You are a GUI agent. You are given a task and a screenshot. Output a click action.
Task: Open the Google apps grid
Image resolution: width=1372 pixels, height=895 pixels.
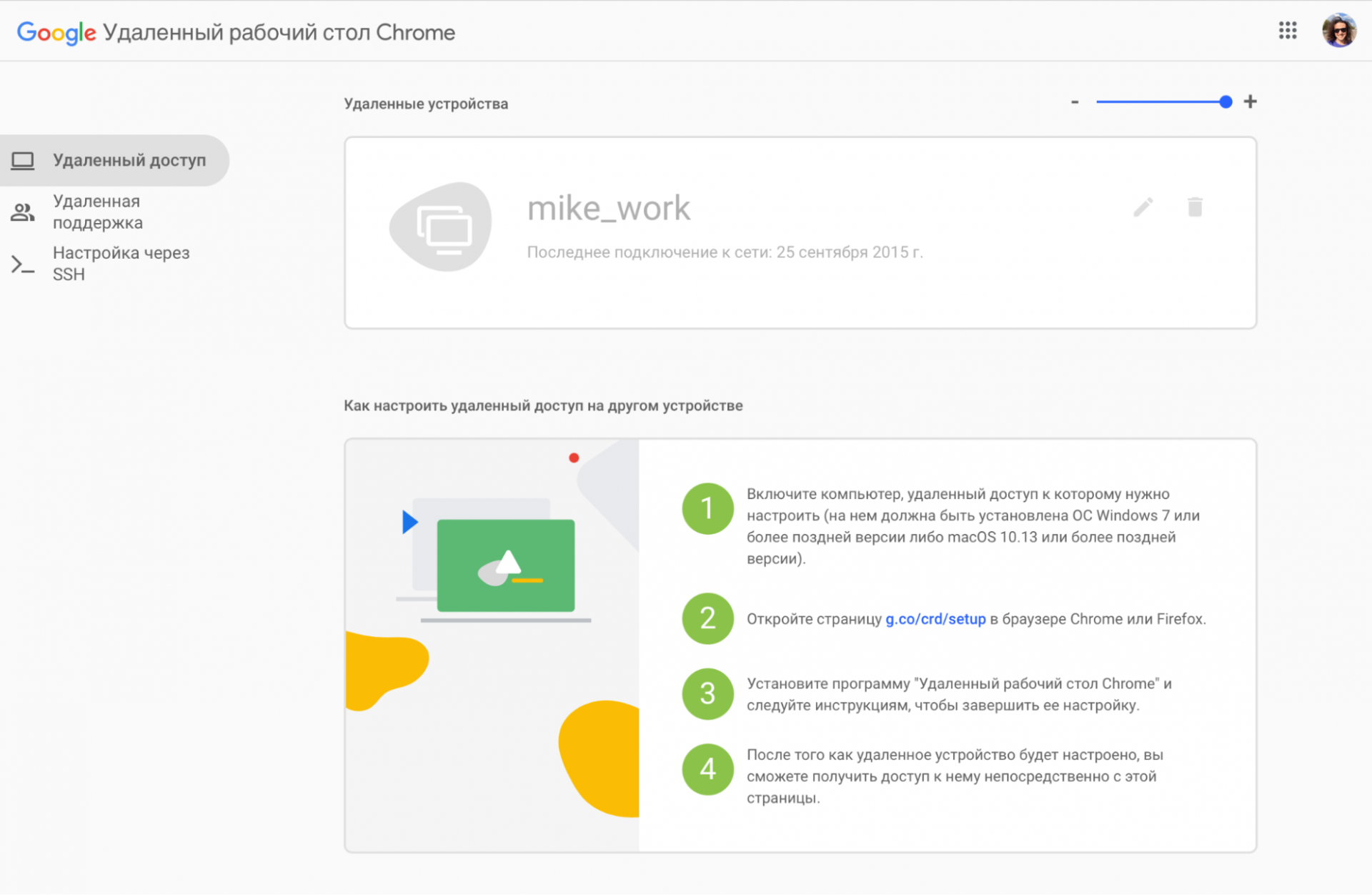click(x=1287, y=31)
